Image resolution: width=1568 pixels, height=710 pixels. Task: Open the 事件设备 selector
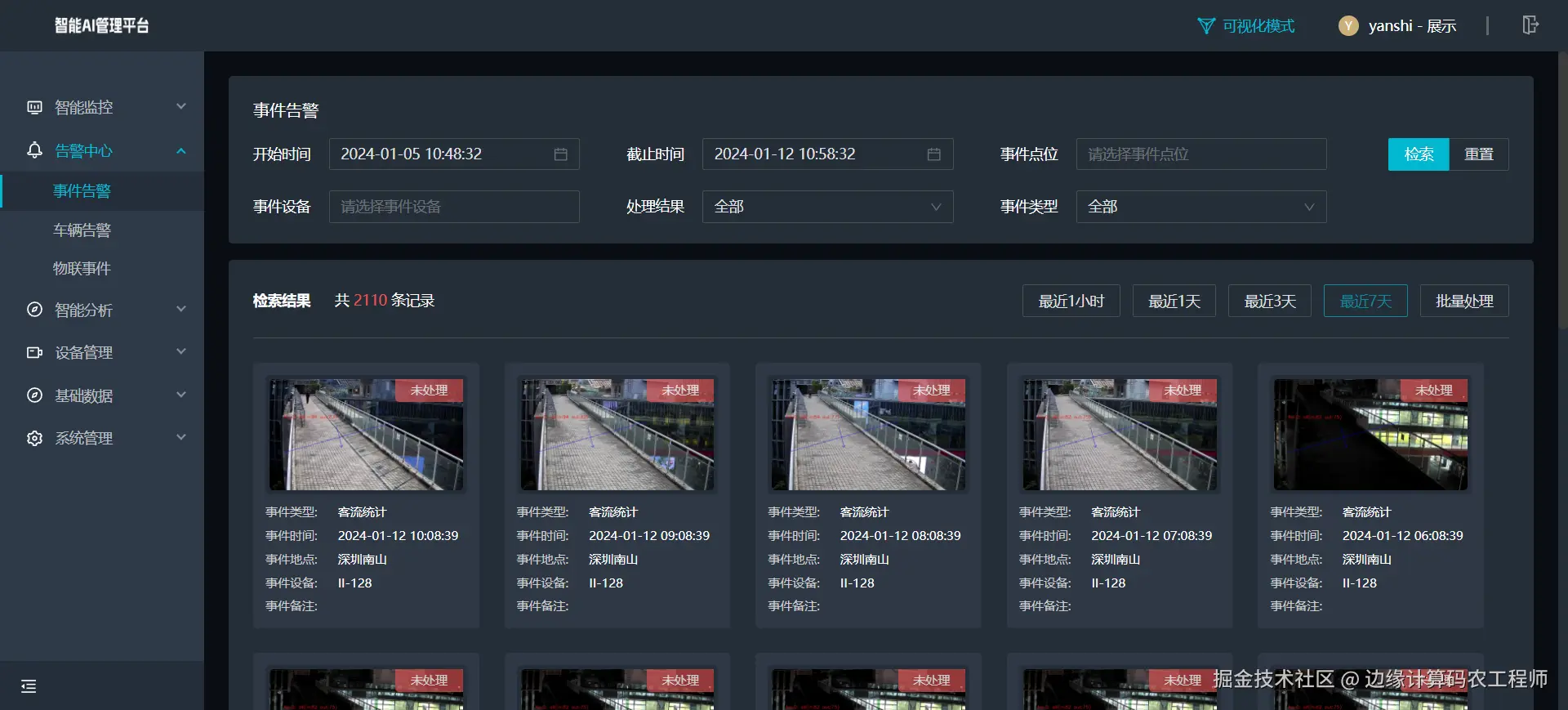pyautogui.click(x=454, y=207)
